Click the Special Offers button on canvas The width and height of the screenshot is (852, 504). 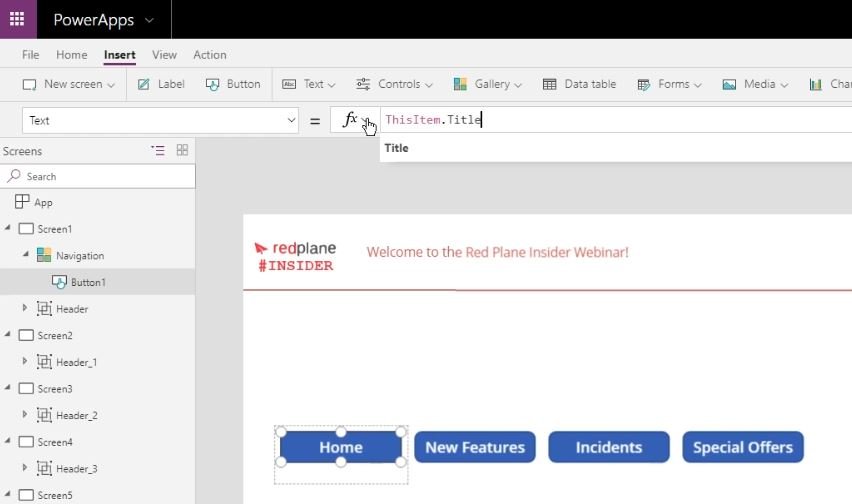pos(743,447)
